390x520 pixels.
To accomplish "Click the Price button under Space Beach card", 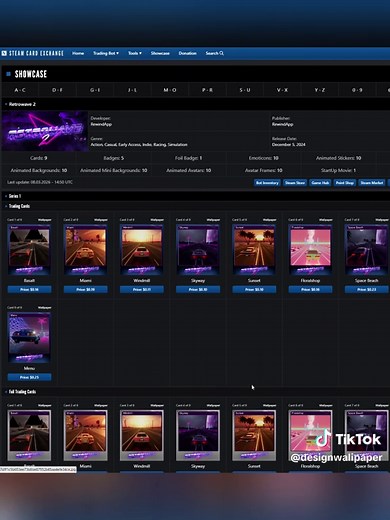I will pos(366,289).
